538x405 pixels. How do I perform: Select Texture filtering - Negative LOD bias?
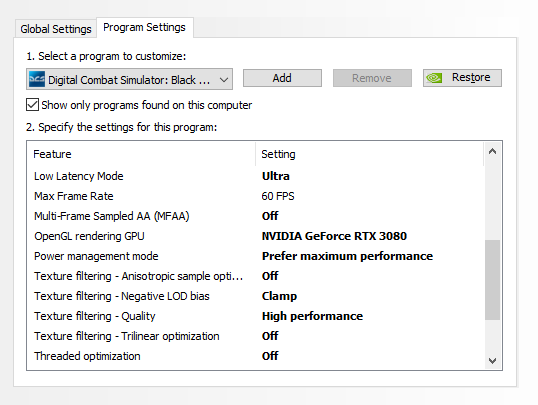[122, 296]
